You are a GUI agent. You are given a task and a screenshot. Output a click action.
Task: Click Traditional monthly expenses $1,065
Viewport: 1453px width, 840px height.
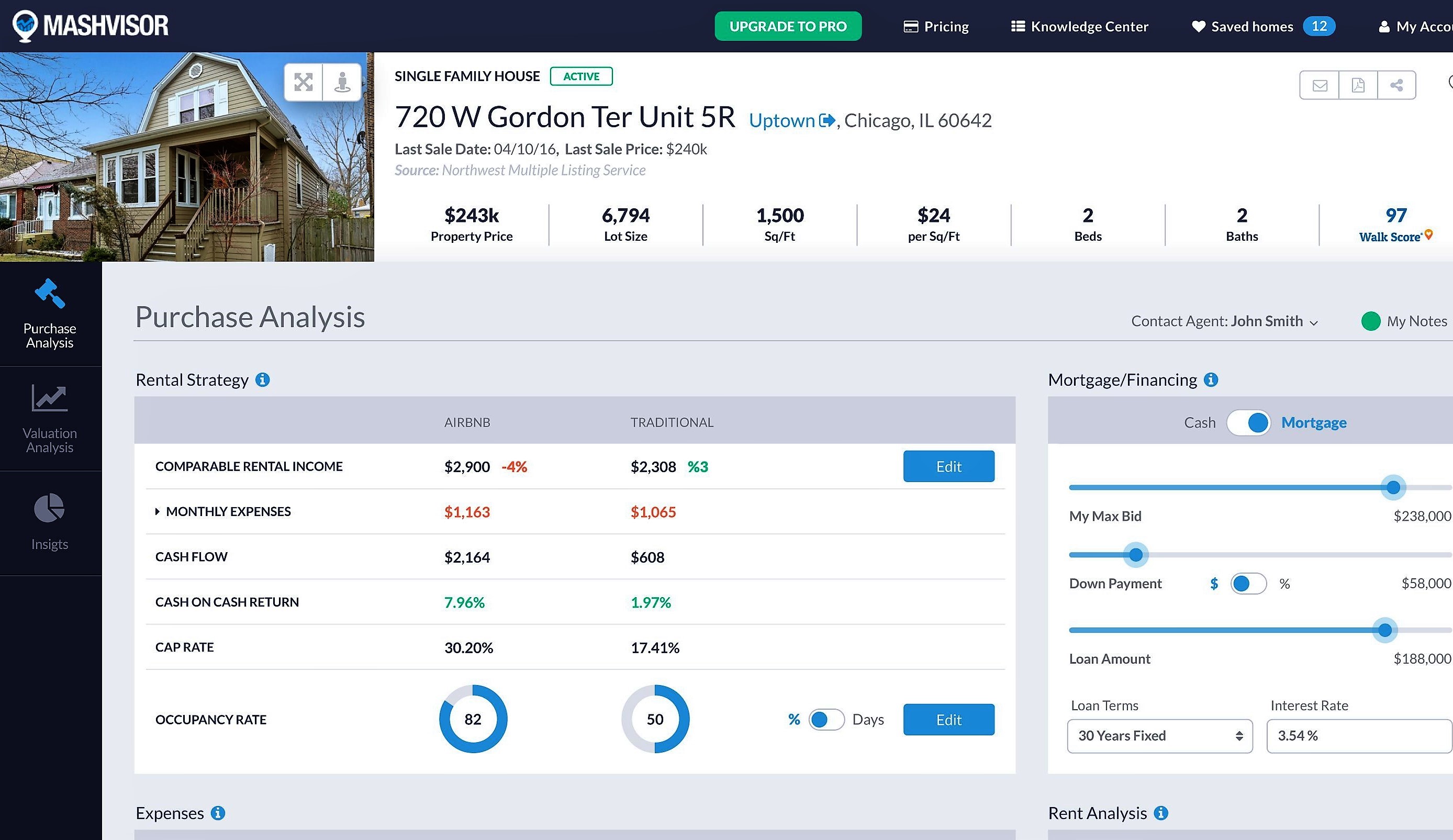(x=653, y=512)
